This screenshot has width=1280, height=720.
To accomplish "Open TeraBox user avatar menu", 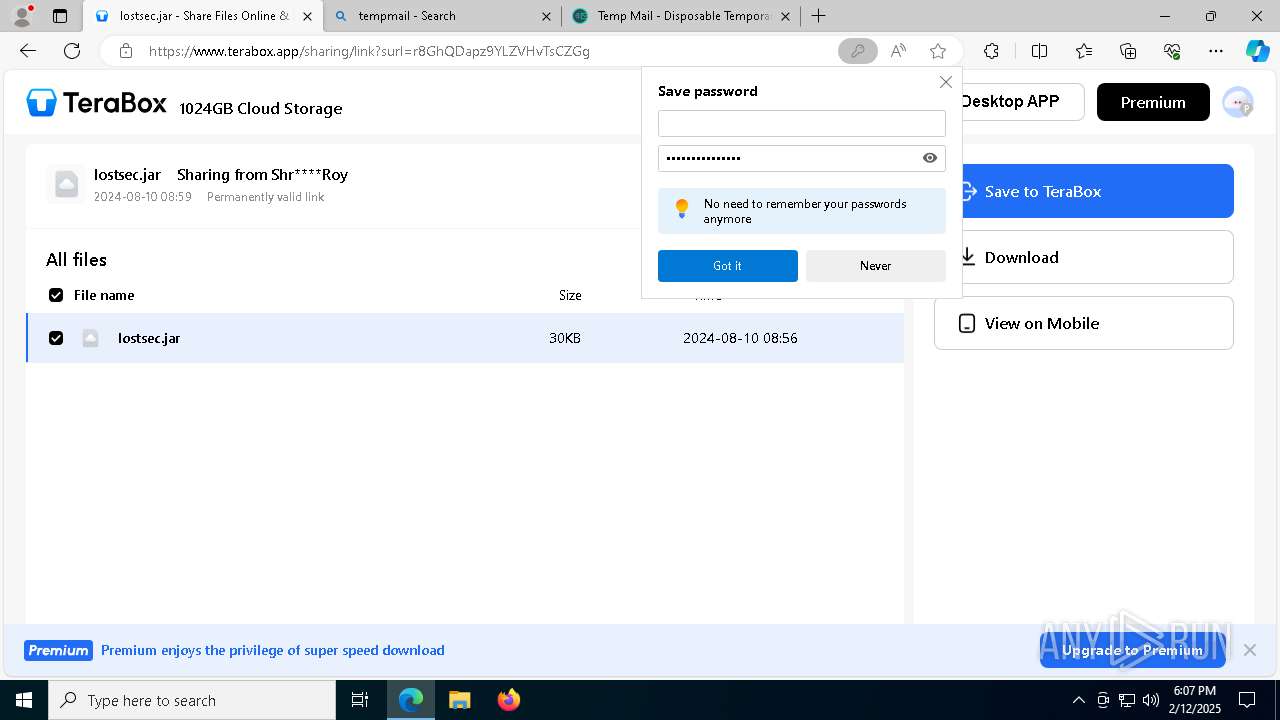I will click(x=1238, y=102).
